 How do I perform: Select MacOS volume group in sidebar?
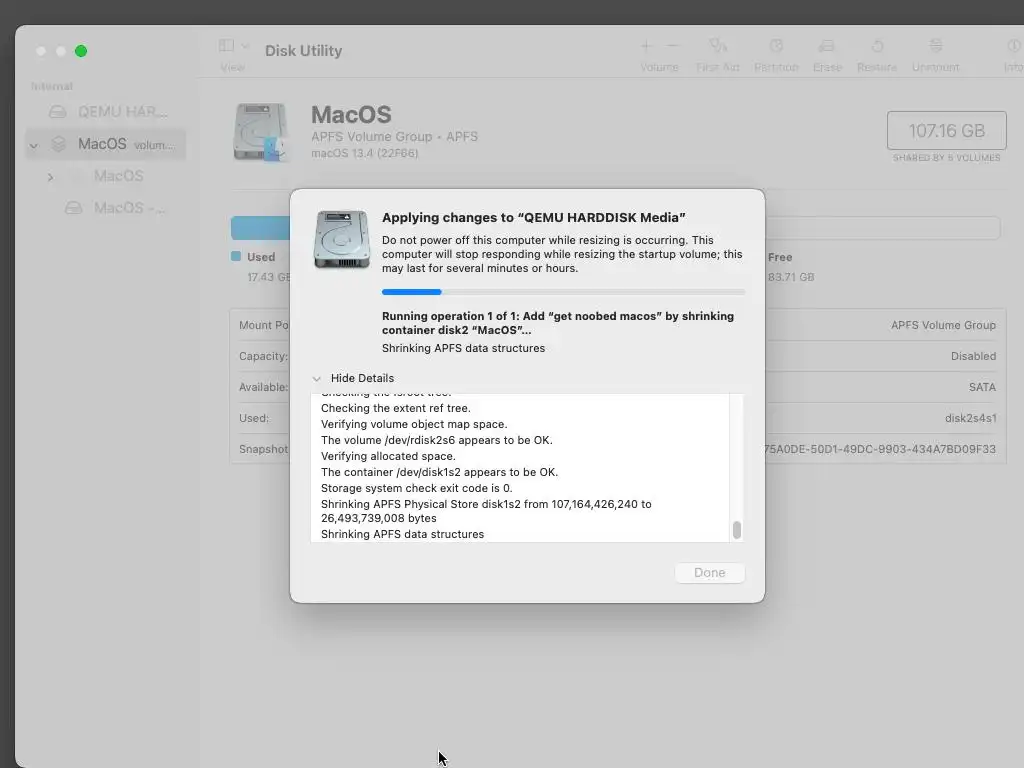tap(106, 144)
